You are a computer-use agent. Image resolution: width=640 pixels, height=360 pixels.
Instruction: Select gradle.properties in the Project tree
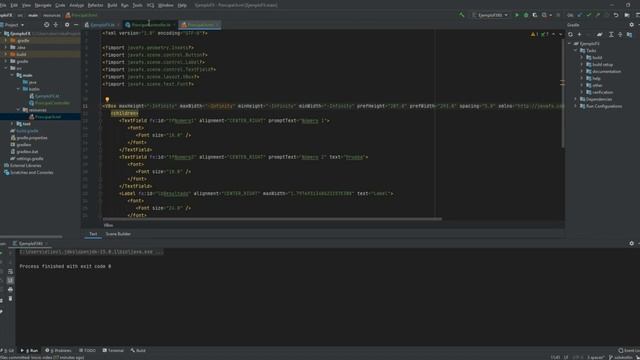click(29, 138)
